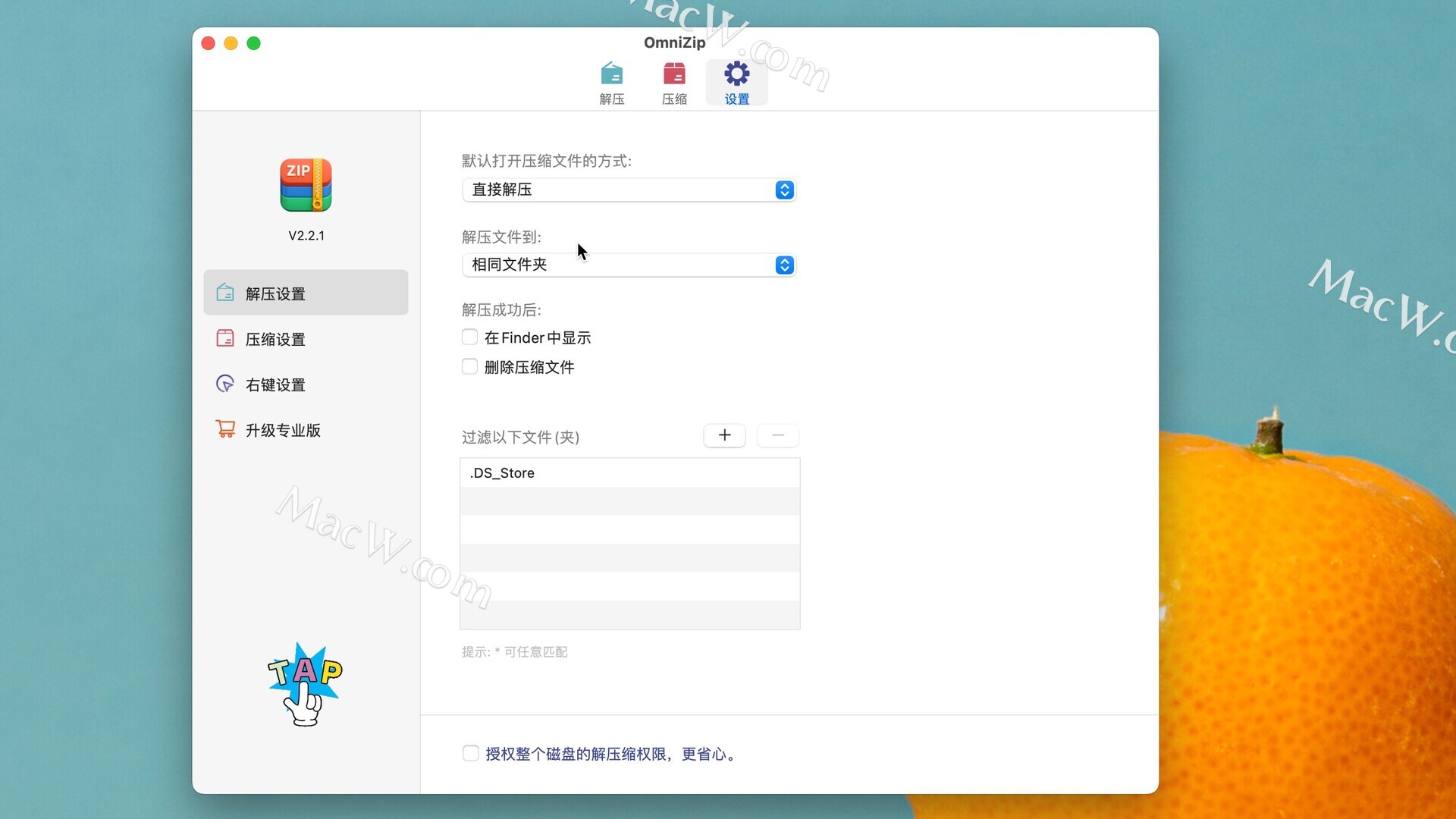Minimize the OmniZip window
Screen dimensions: 1456x819
(x=231, y=43)
